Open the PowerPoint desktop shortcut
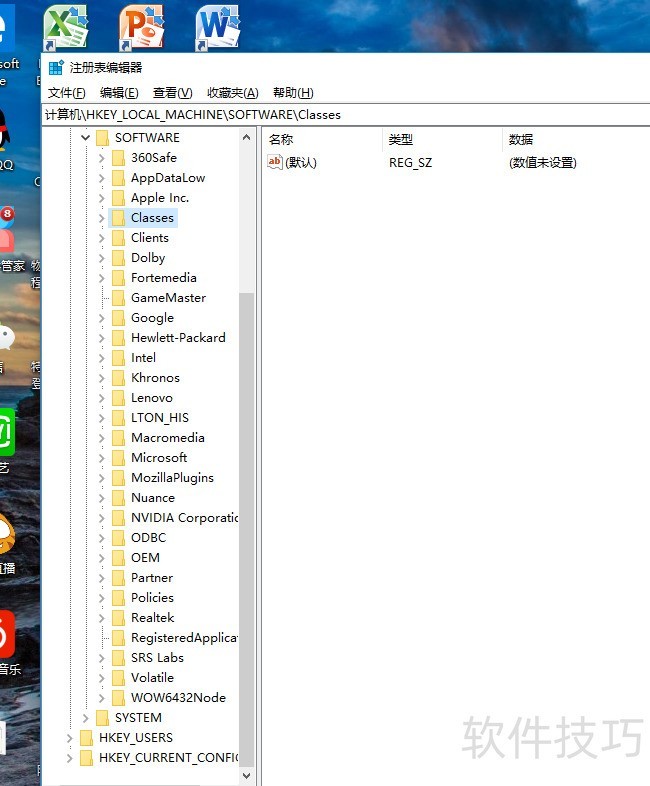The height and width of the screenshot is (786, 650). point(142,28)
